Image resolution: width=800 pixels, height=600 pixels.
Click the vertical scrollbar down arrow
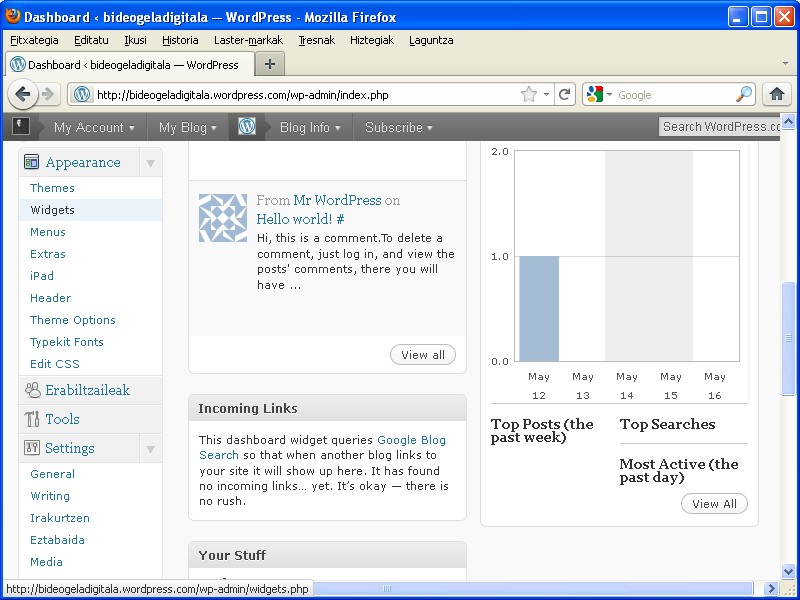788,571
